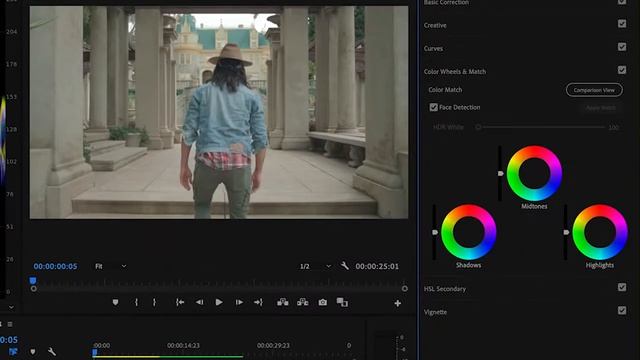Click the Add Marker button
Image resolution: width=640 pixels, height=360 pixels.
116,302
